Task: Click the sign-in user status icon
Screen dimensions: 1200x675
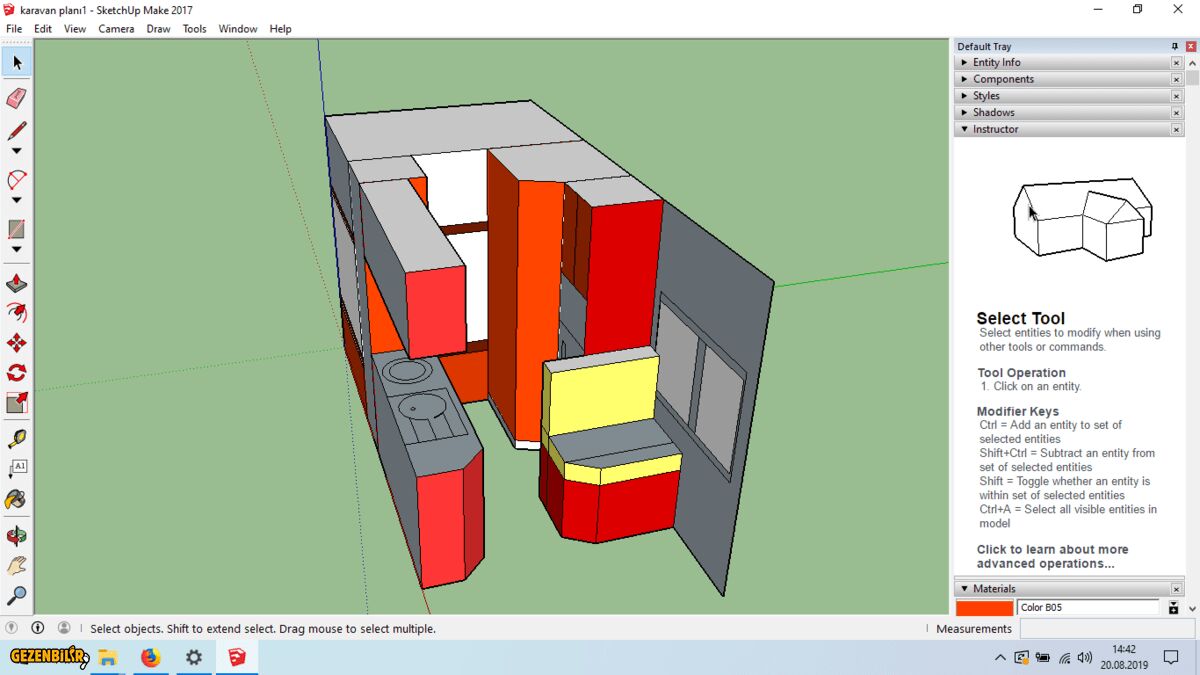Action: tap(64, 628)
